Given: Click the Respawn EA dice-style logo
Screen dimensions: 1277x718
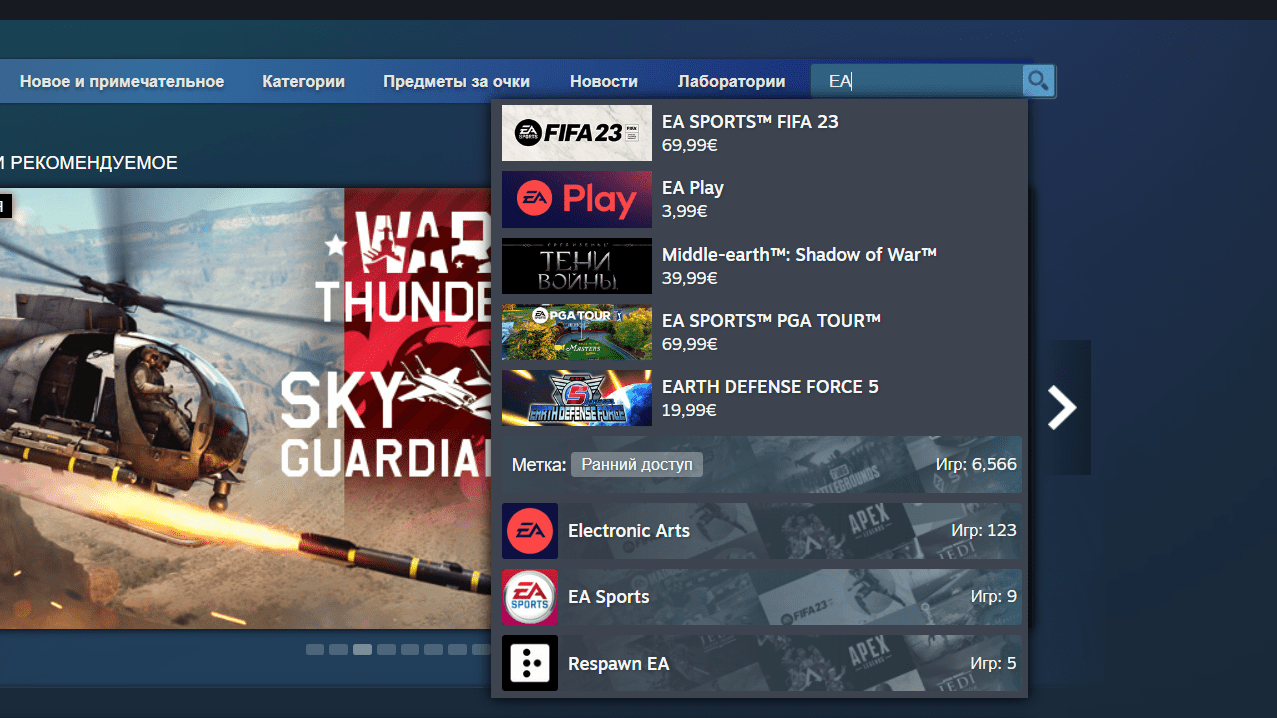Looking at the screenshot, I should (530, 663).
